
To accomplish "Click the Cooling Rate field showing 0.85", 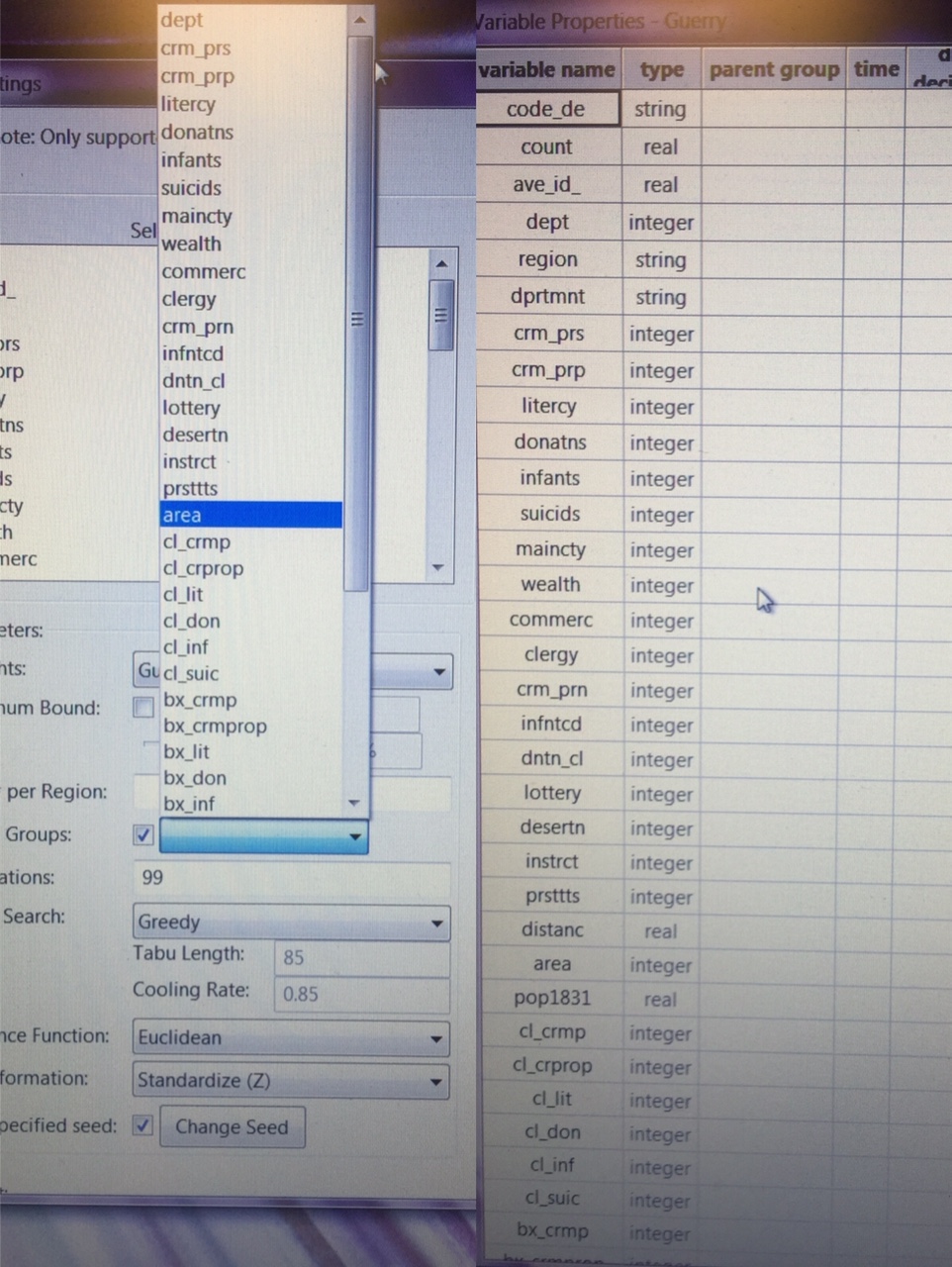I will [x=361, y=994].
